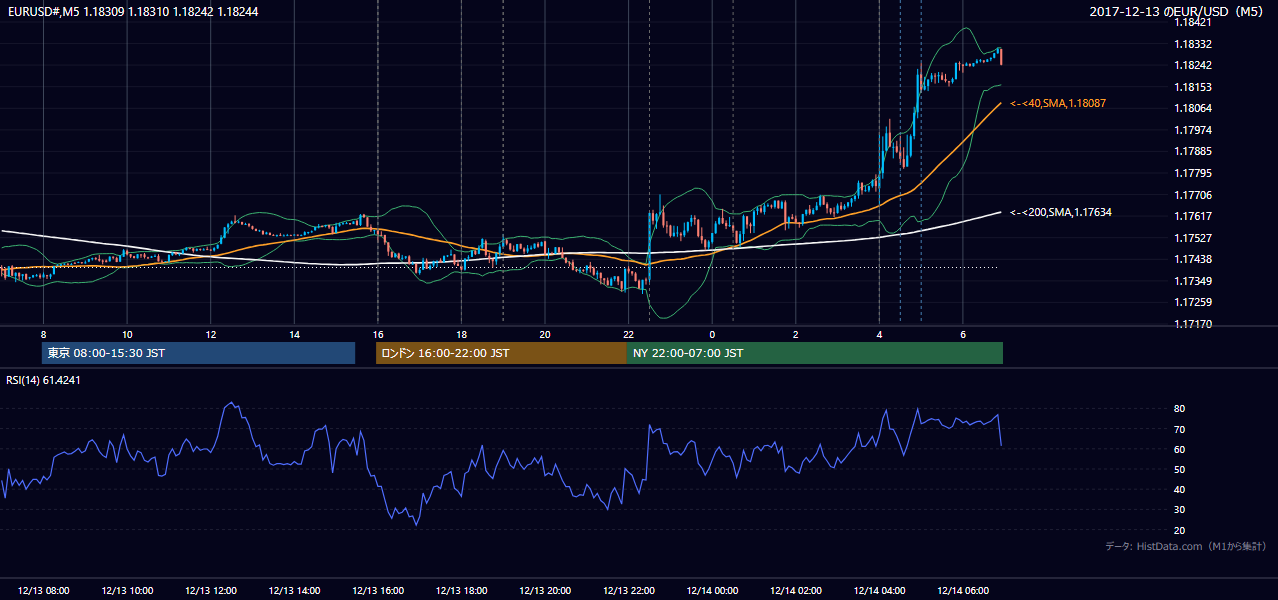Image resolution: width=1278 pixels, height=600 pixels.
Task: Click RSI scale value 70
Action: pyautogui.click(x=1180, y=429)
